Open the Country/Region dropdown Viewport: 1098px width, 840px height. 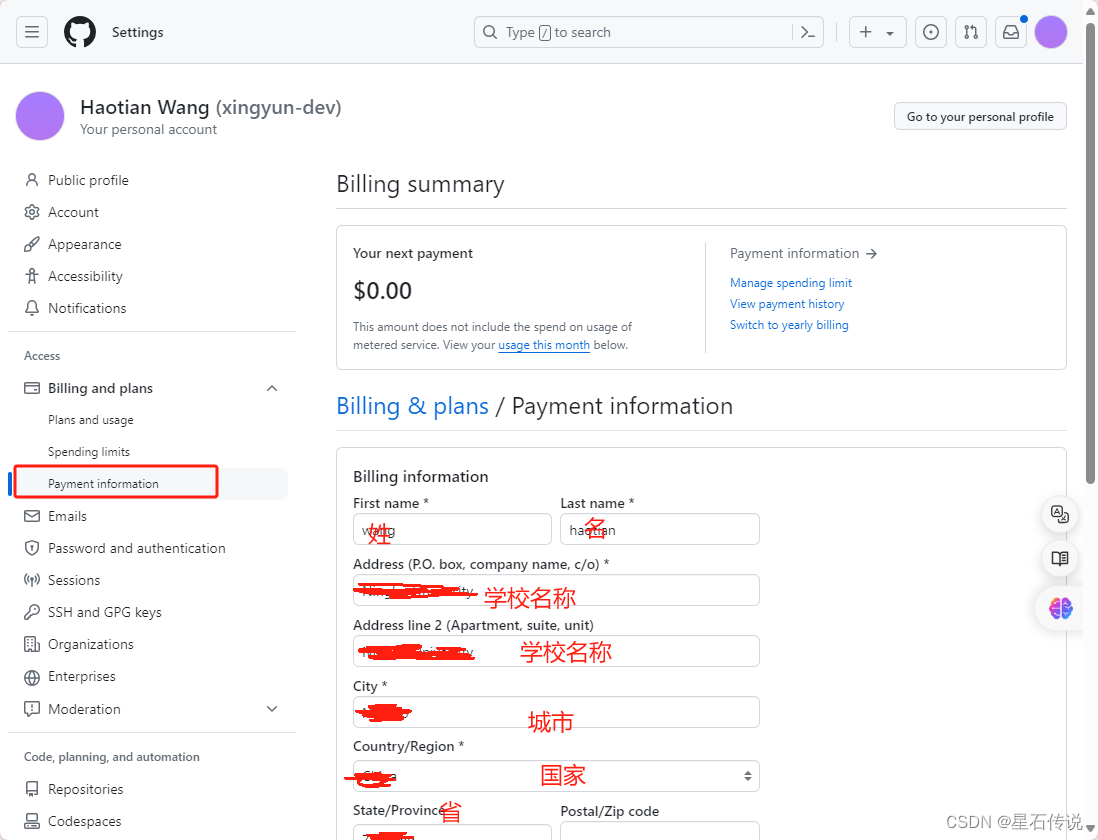pos(556,776)
